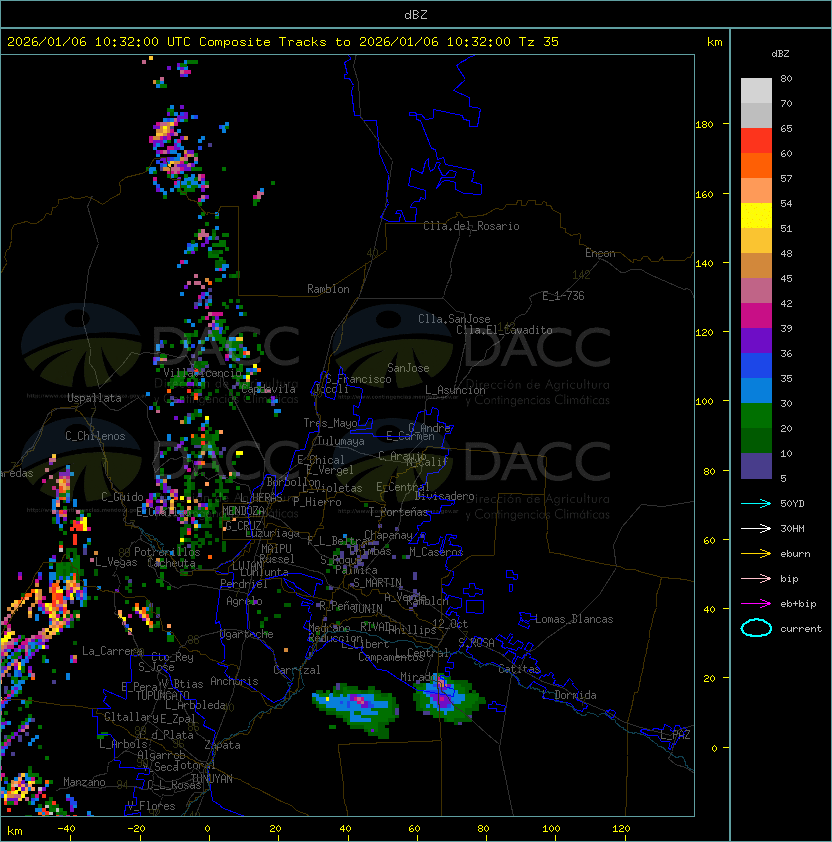The width and height of the screenshot is (832, 842).
Task: Click the '50YD' legend label
Action: coord(792,504)
